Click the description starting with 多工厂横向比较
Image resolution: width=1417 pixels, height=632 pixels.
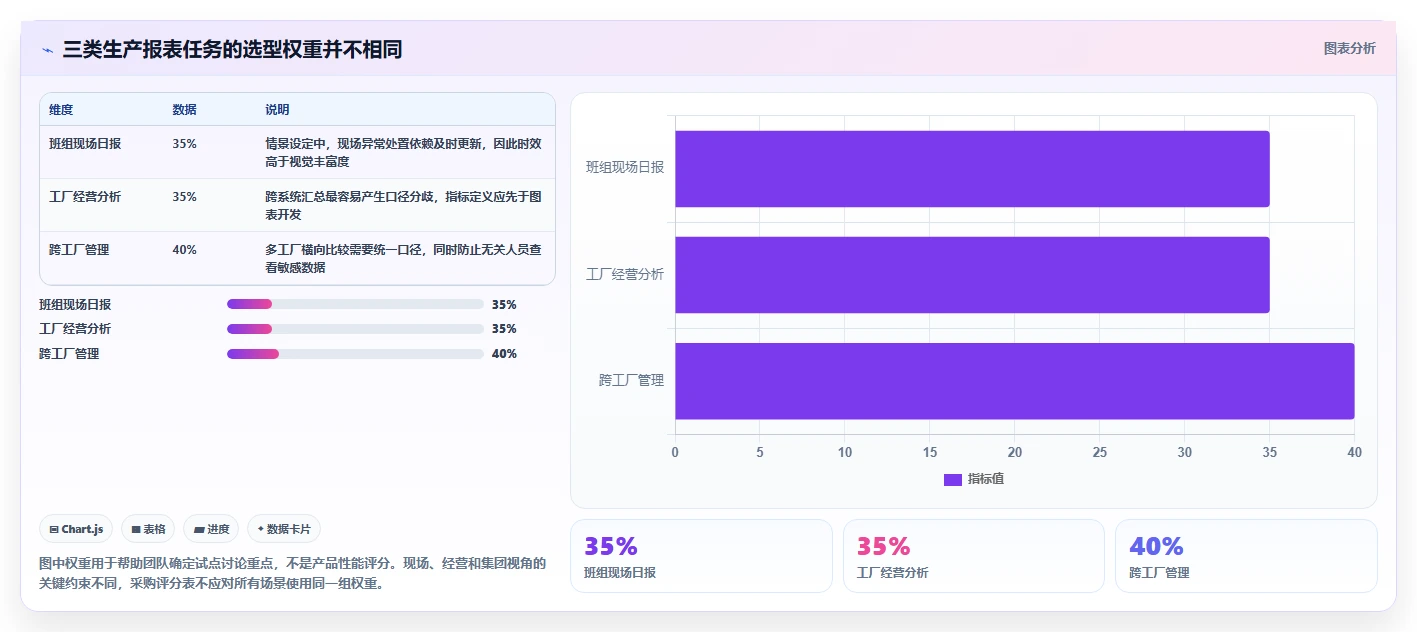(403, 258)
